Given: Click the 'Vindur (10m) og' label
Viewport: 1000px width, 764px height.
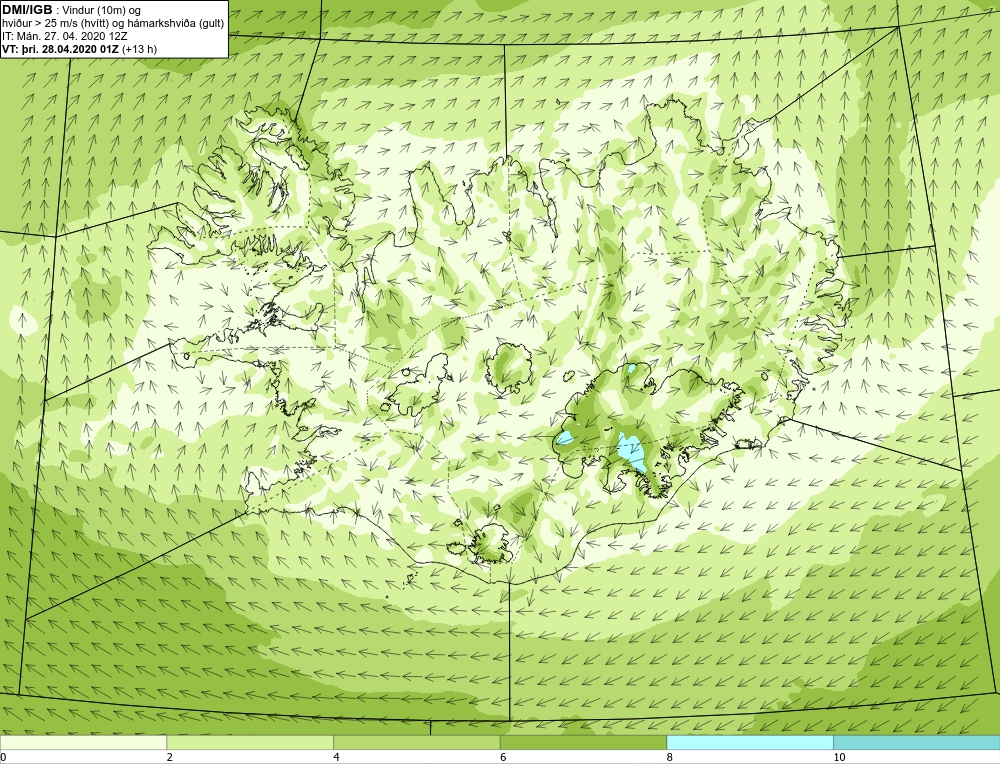Looking at the screenshot, I should 102,11.
